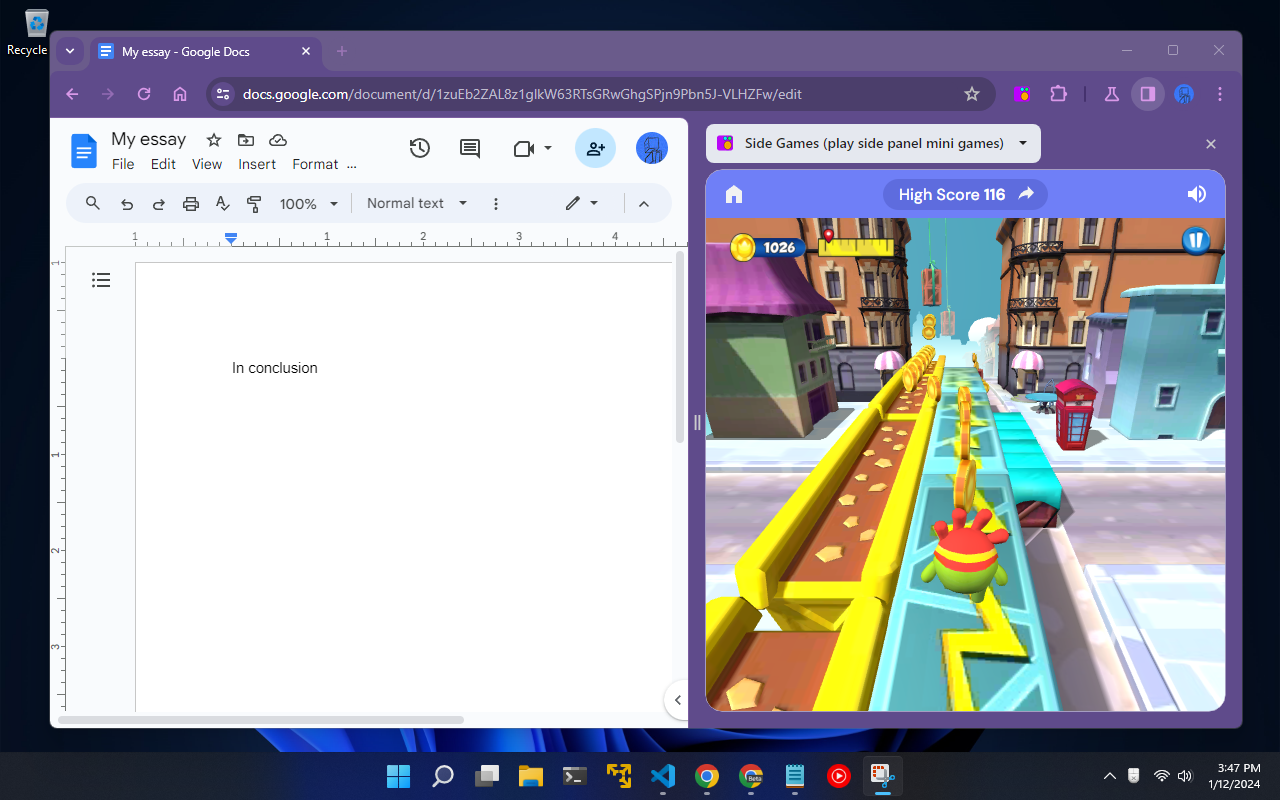This screenshot has height=800, width=1280.
Task: Open the 100% zoom dropdown
Action: pos(309,204)
